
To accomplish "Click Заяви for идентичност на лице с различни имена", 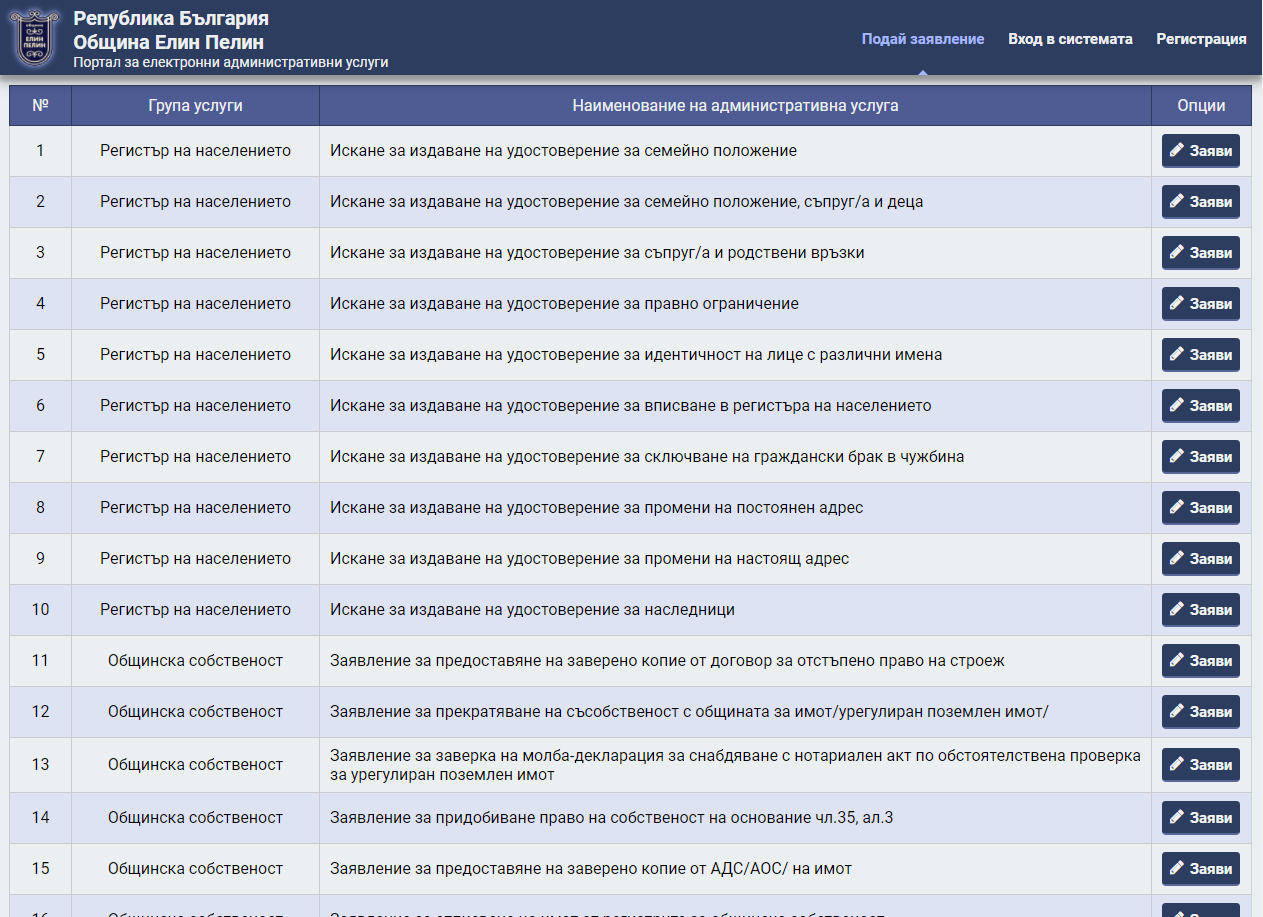I will point(1200,355).
